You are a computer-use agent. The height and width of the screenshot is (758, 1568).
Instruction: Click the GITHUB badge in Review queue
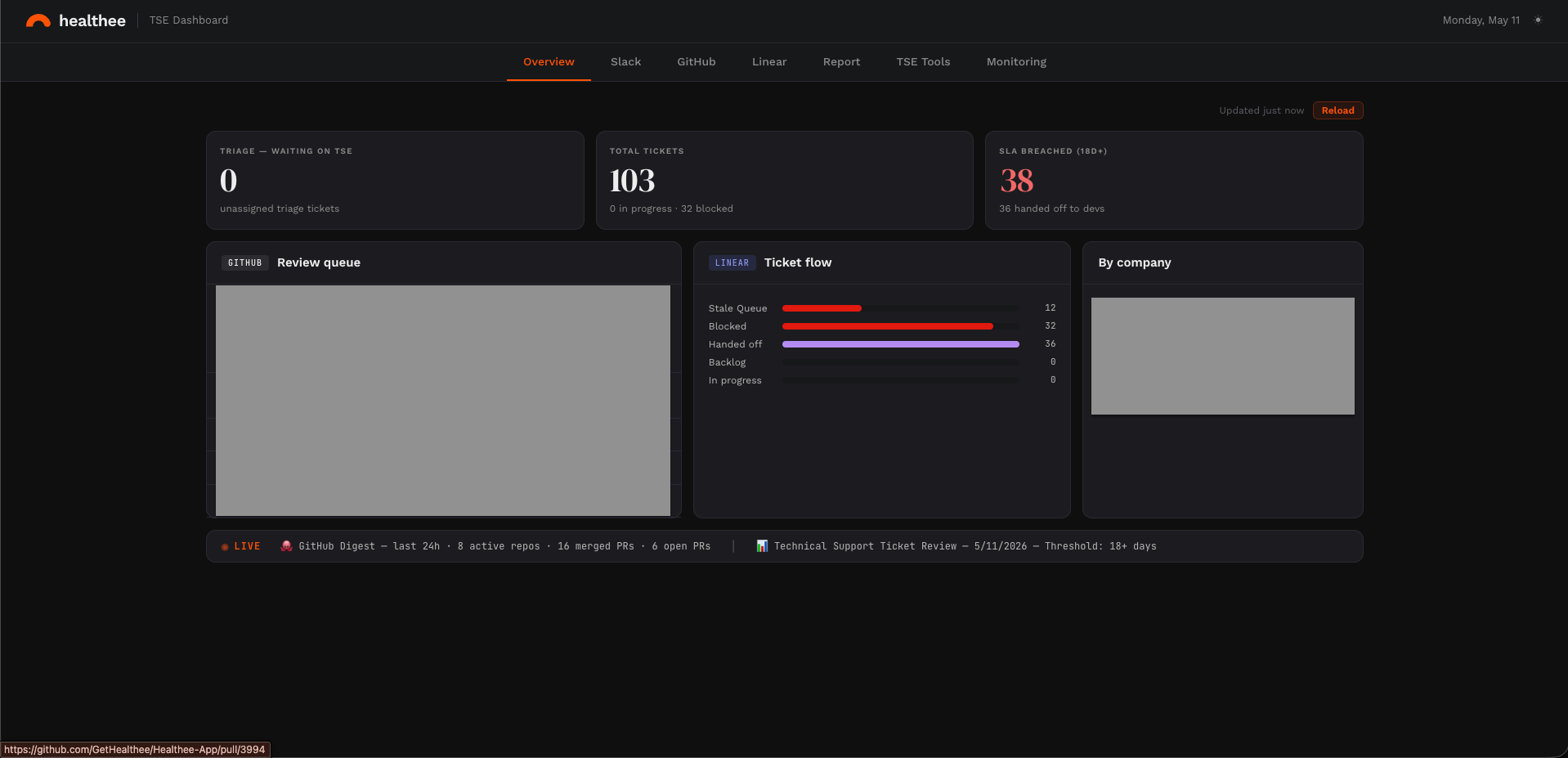click(x=244, y=262)
